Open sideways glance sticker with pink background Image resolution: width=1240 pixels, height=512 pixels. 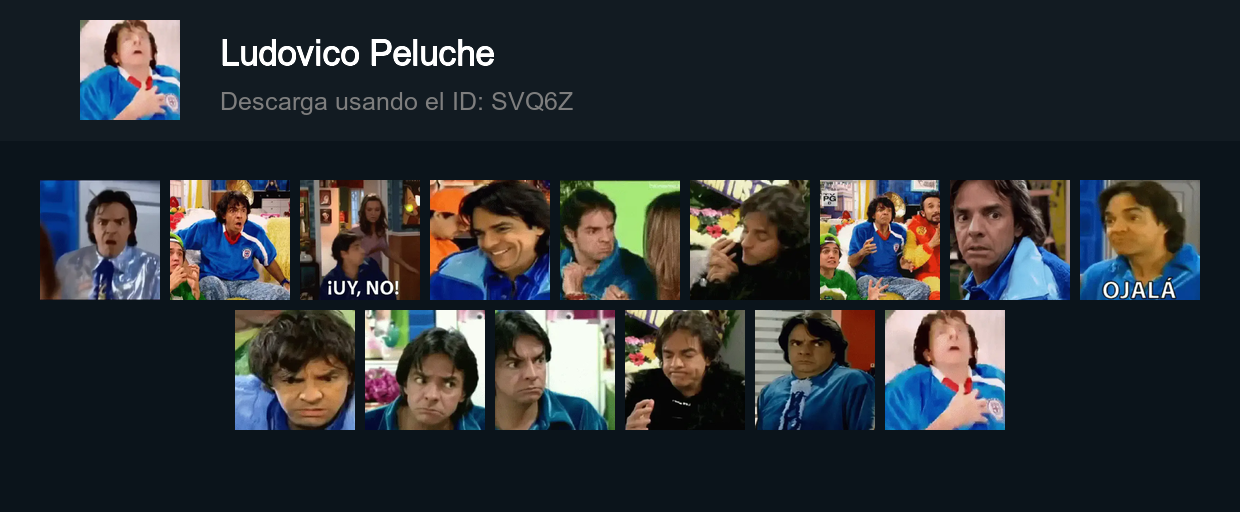555,370
